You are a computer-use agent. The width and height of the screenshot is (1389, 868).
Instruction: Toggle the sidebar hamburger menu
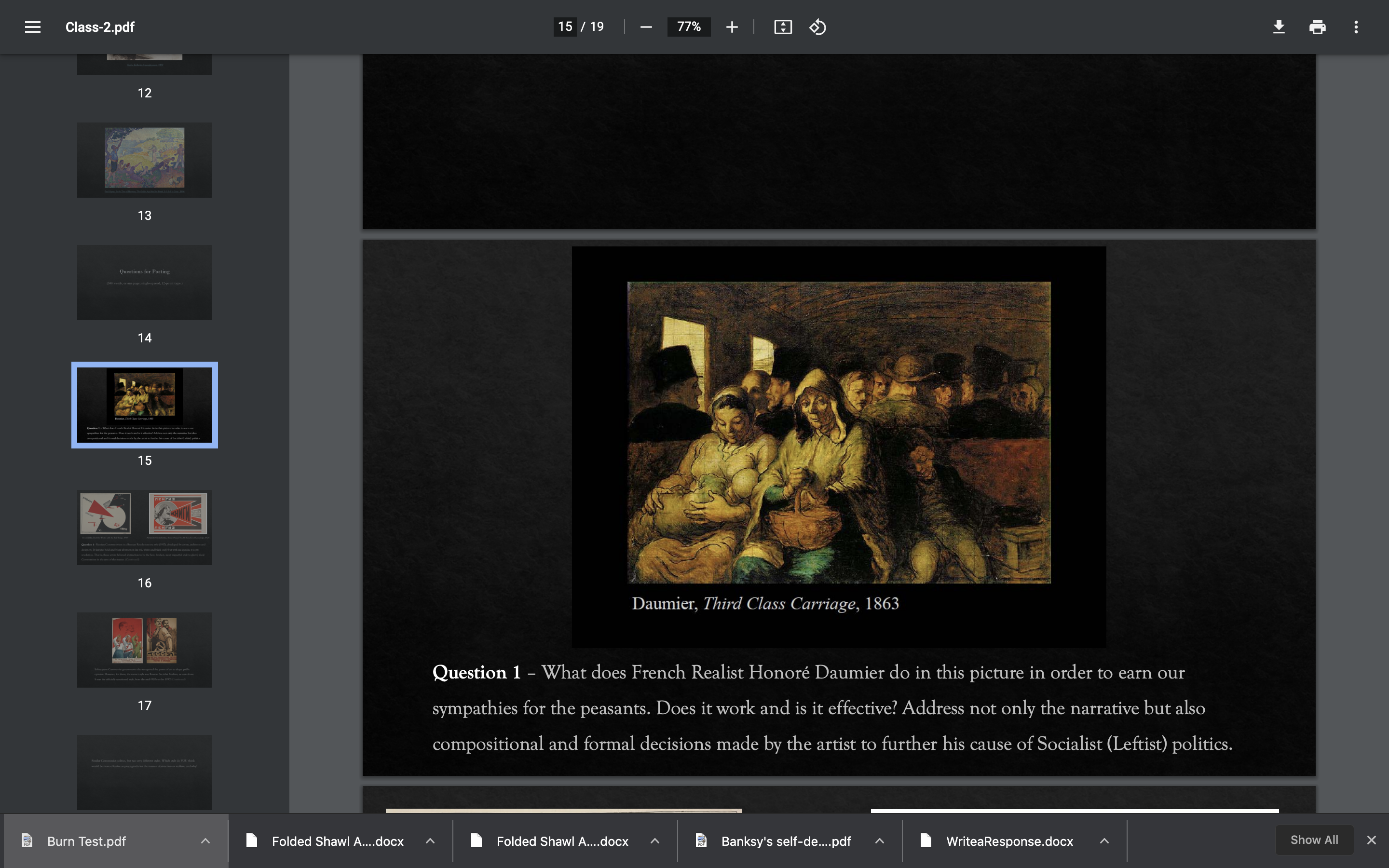[x=33, y=27]
